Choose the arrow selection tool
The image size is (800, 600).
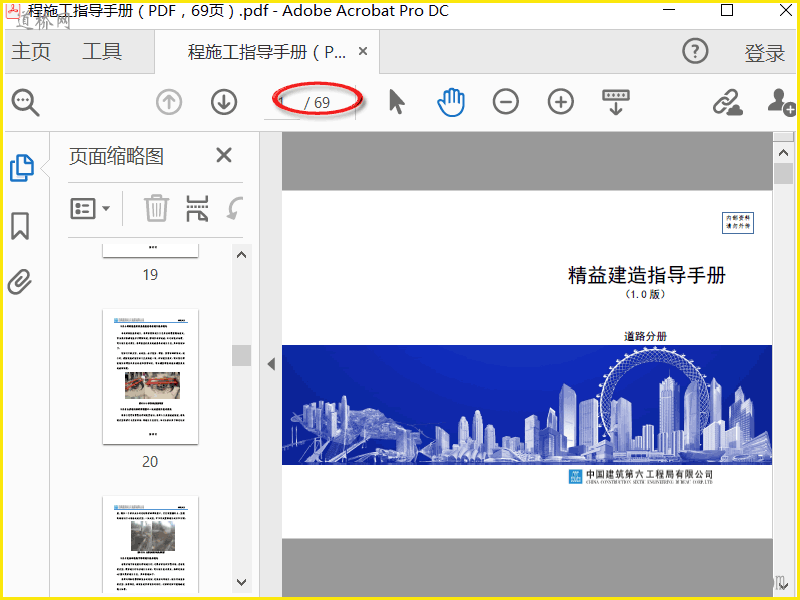(396, 102)
